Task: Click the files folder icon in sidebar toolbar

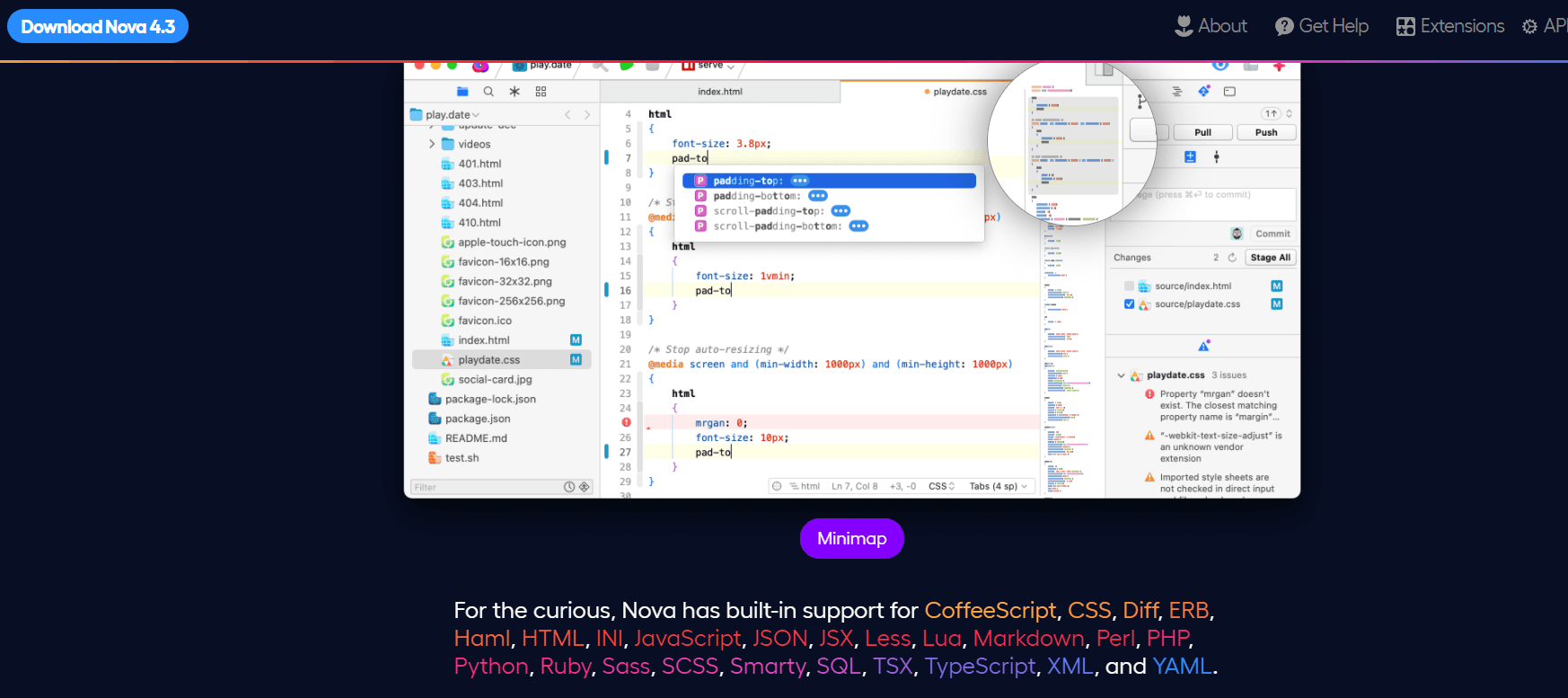Action: pos(462,92)
